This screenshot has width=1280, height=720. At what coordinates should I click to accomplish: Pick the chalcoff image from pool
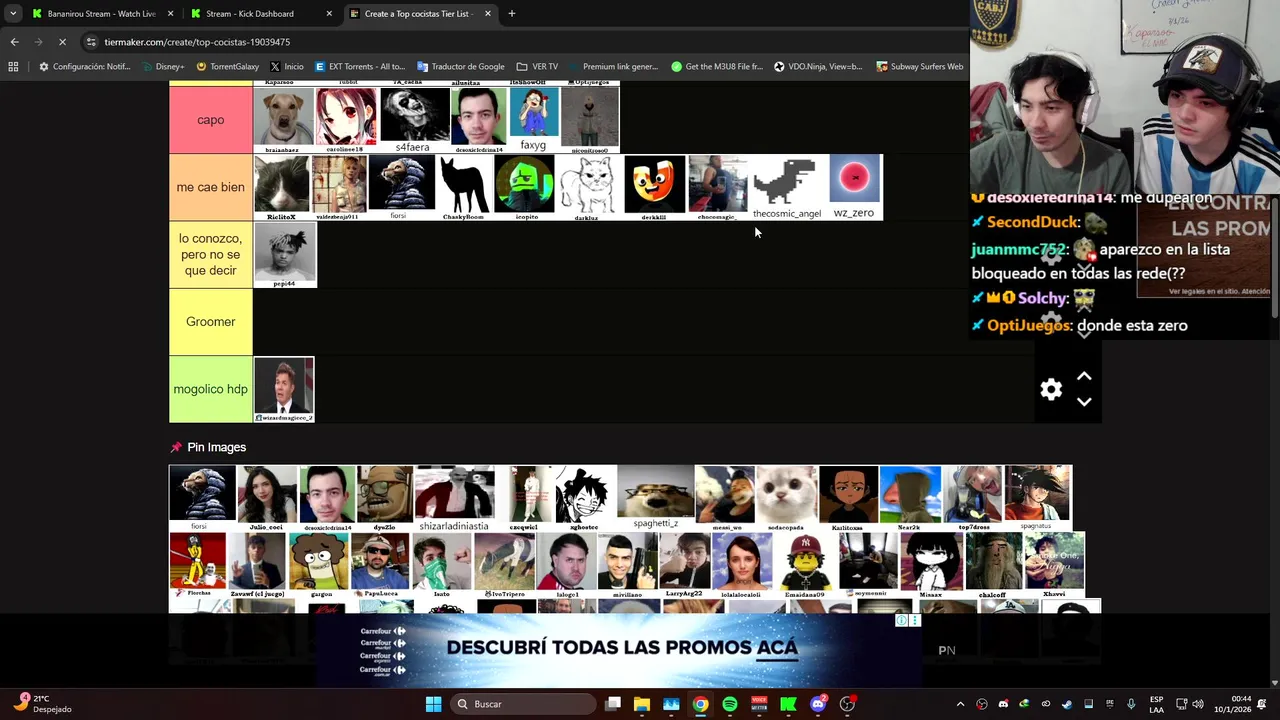tap(993, 565)
